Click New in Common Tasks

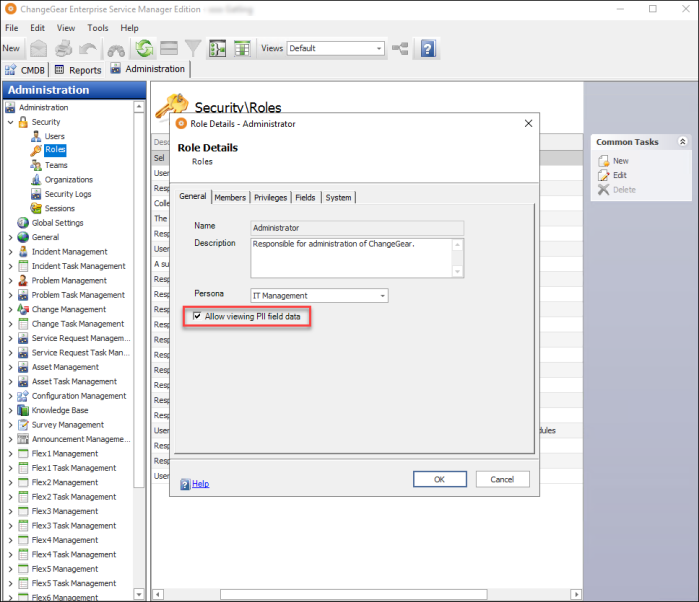point(621,161)
